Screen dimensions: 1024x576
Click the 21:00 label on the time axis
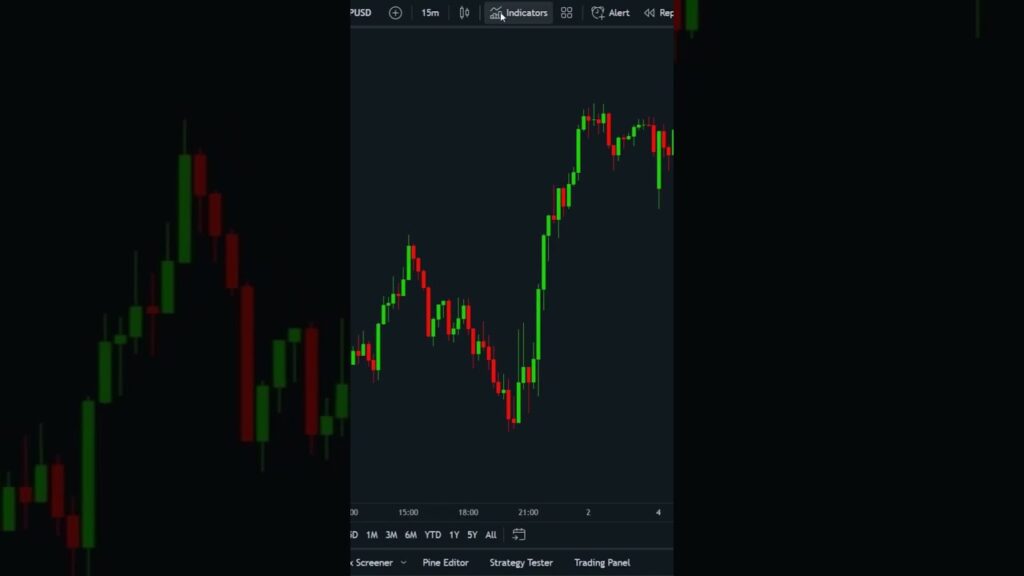[528, 512]
